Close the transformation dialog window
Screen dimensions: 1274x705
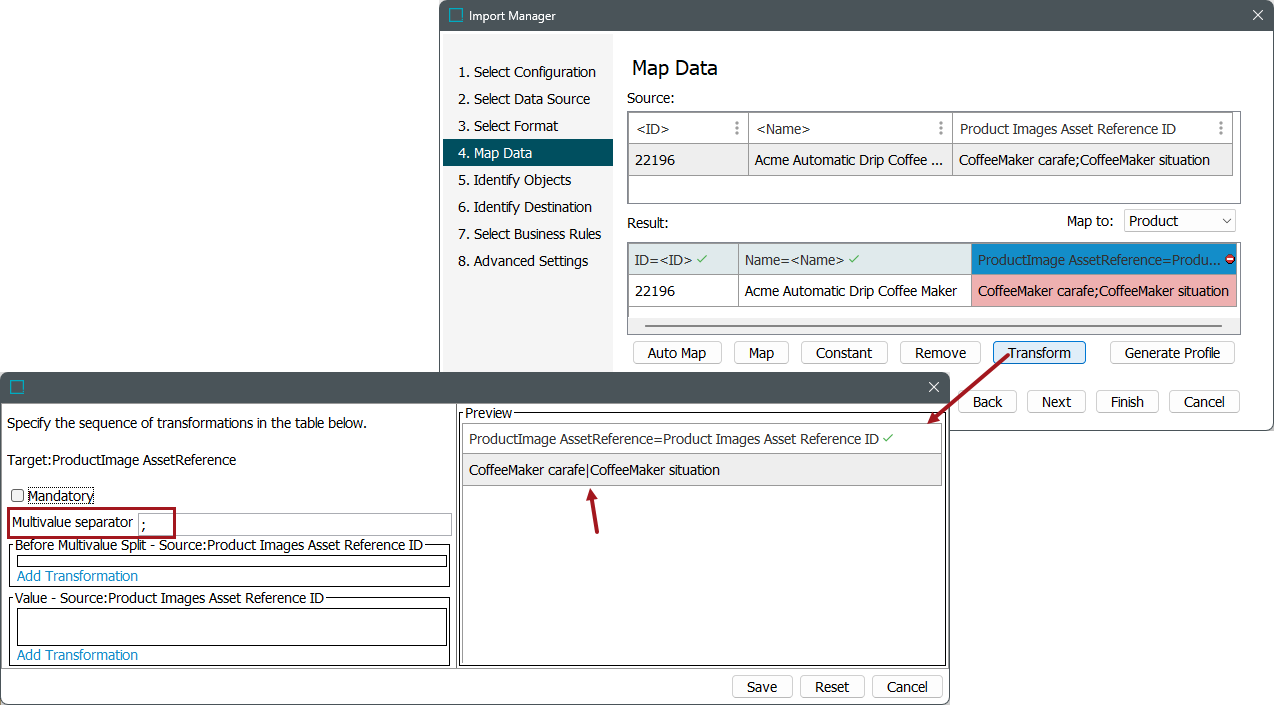(x=934, y=387)
